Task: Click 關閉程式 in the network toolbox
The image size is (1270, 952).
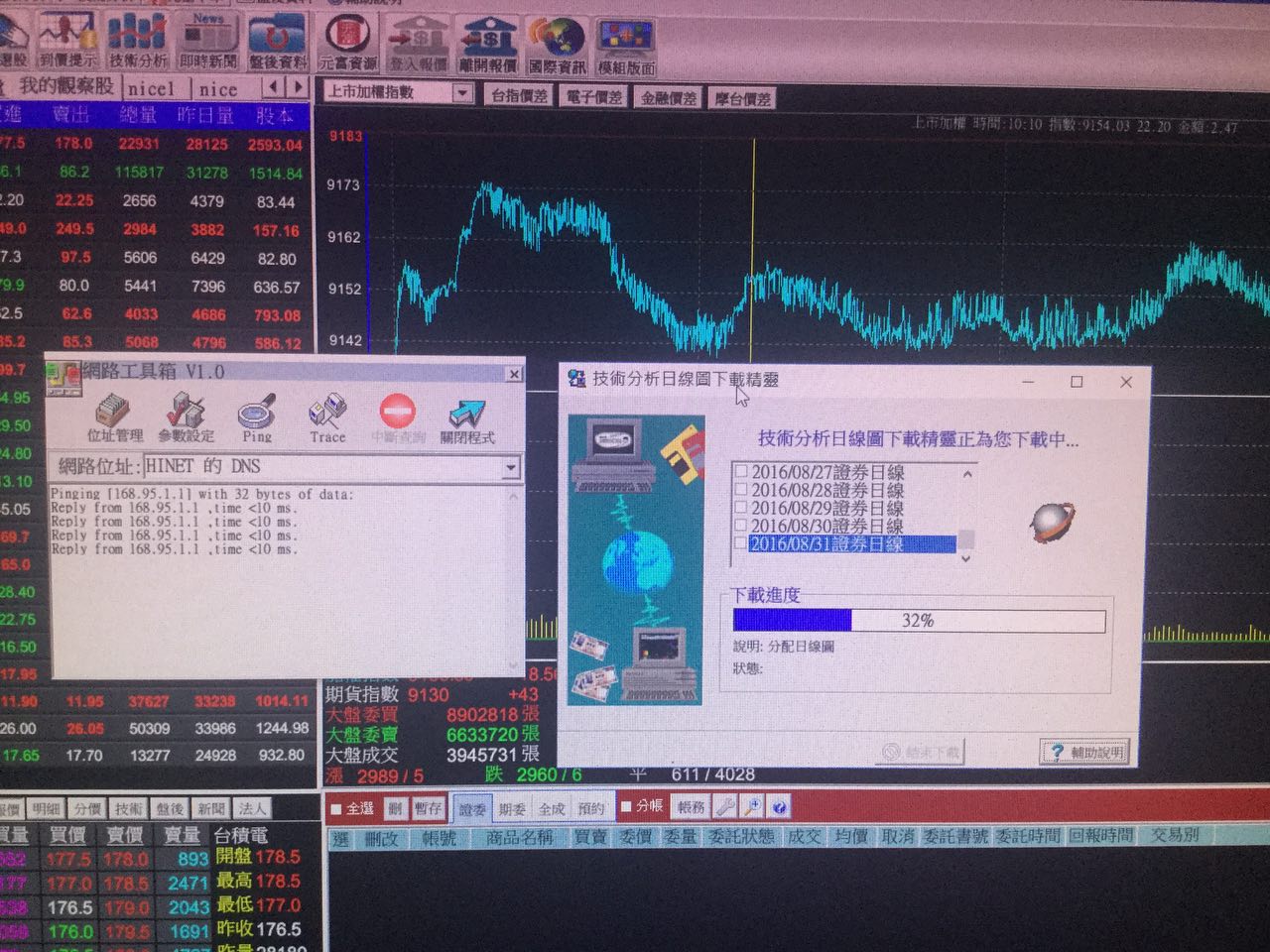Action: click(x=467, y=419)
